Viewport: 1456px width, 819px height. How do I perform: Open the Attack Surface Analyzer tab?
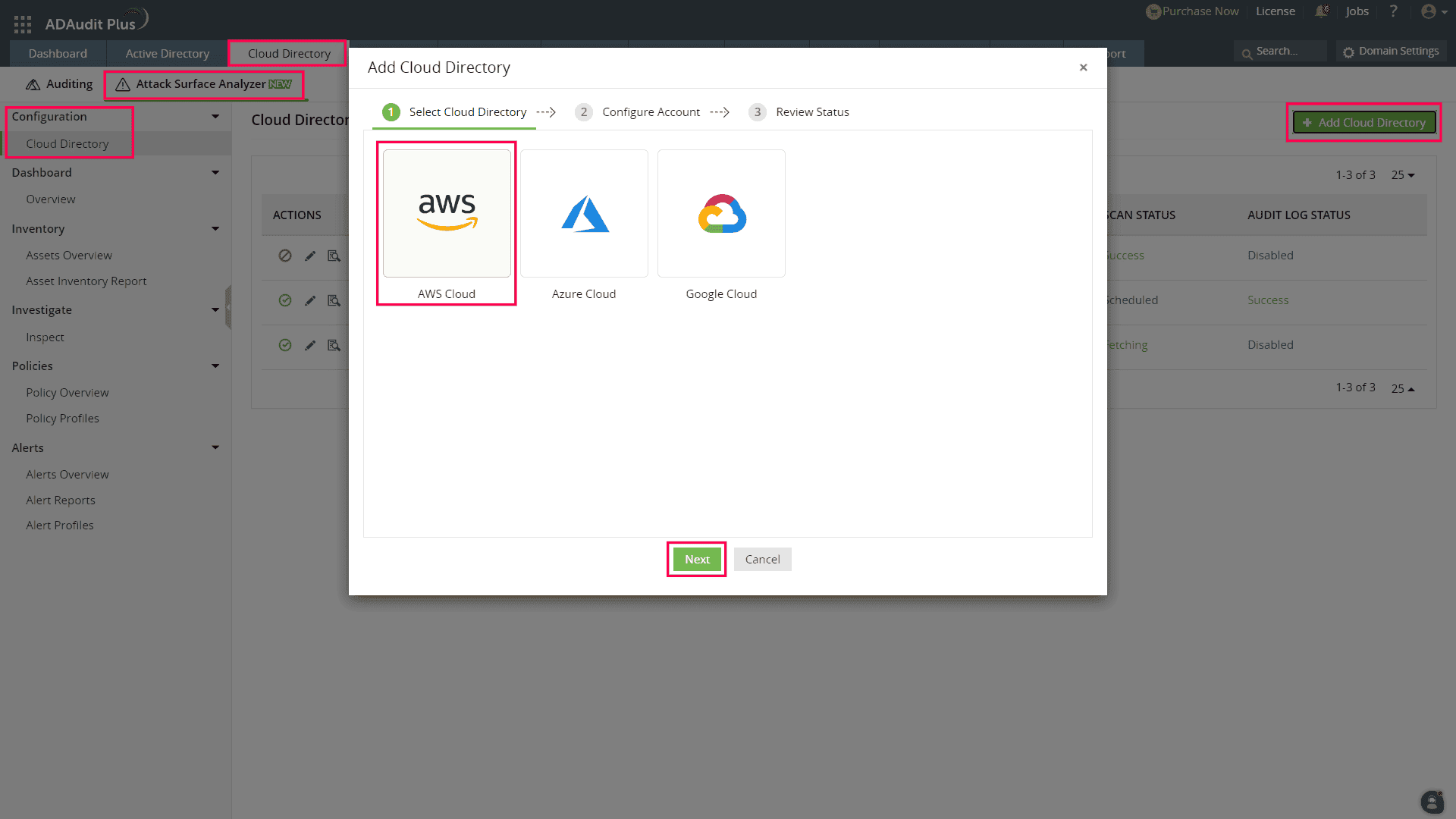(x=203, y=84)
